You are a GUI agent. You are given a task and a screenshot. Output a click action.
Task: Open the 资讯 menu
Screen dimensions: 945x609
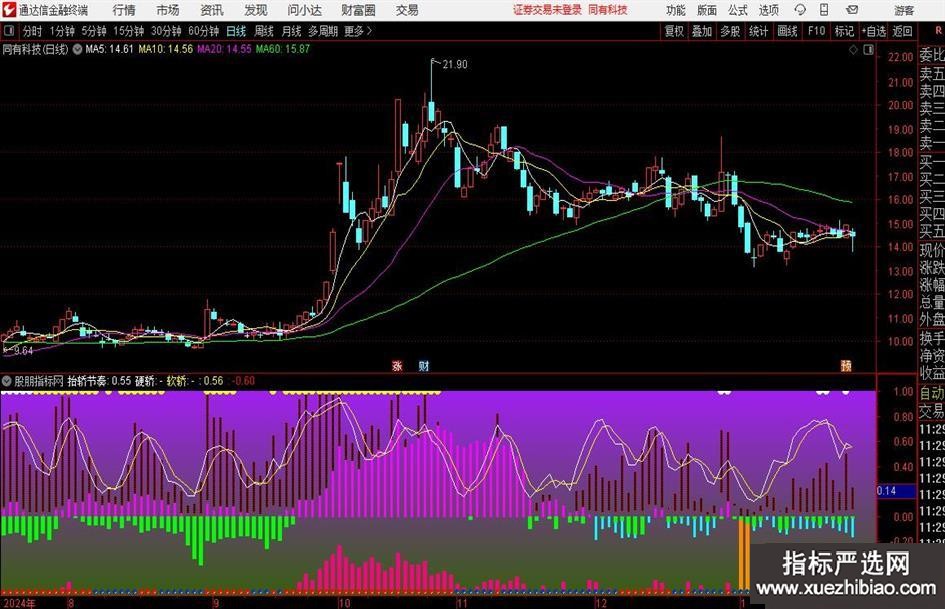click(212, 10)
